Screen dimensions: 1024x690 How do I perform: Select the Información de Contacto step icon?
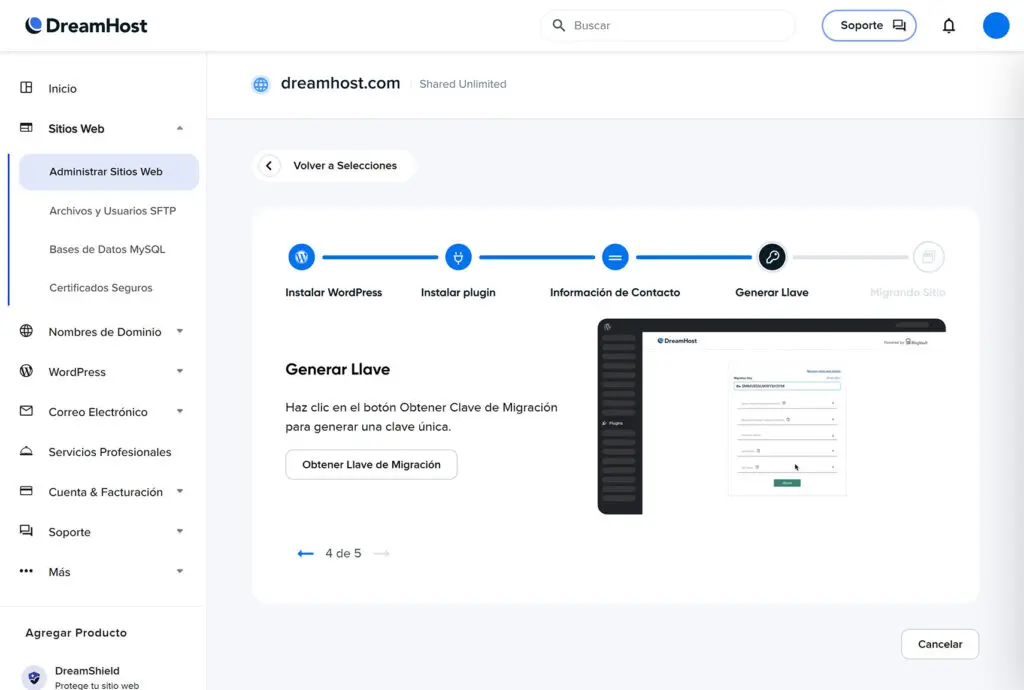tap(615, 257)
